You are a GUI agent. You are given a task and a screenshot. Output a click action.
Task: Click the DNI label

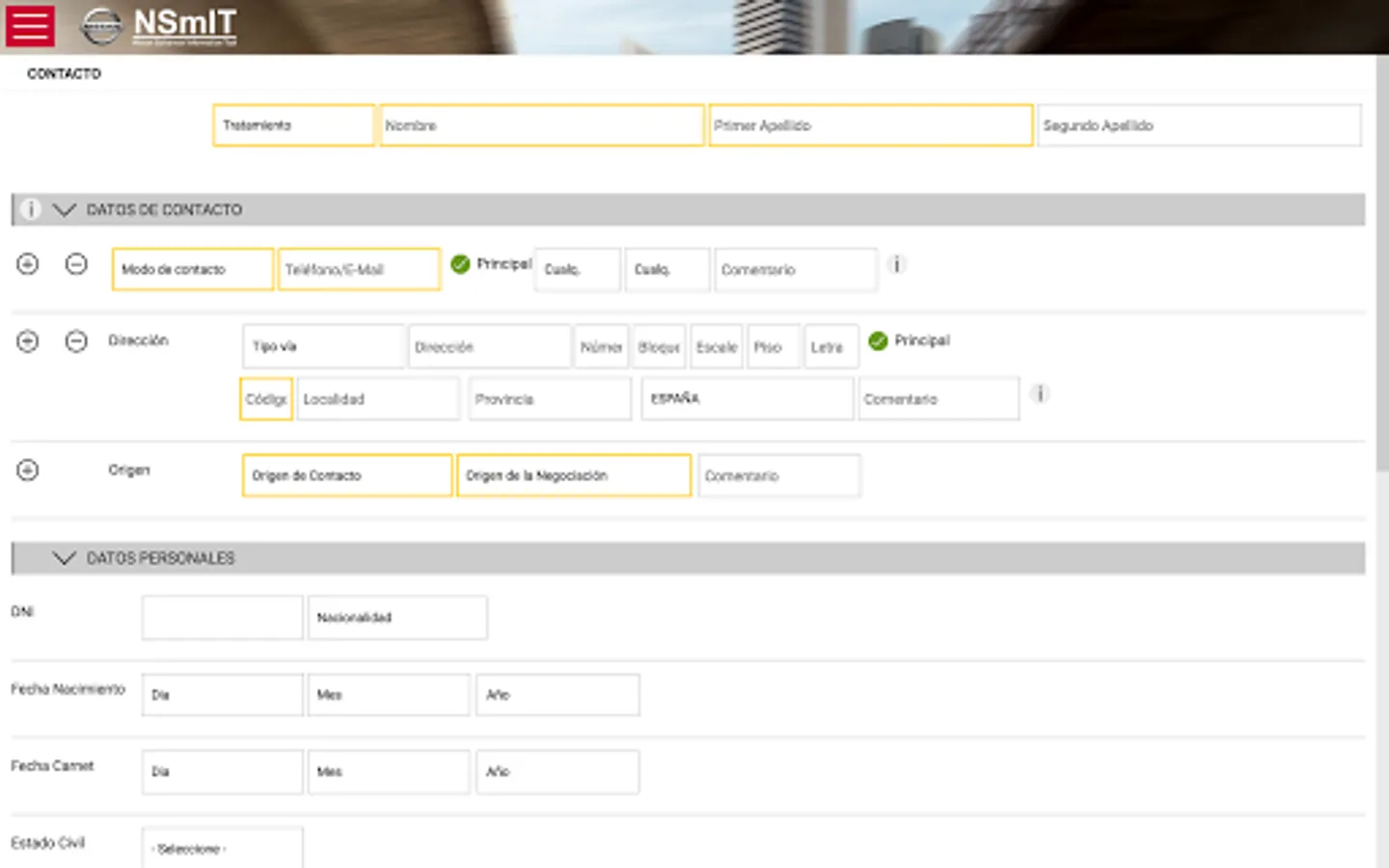click(x=22, y=611)
